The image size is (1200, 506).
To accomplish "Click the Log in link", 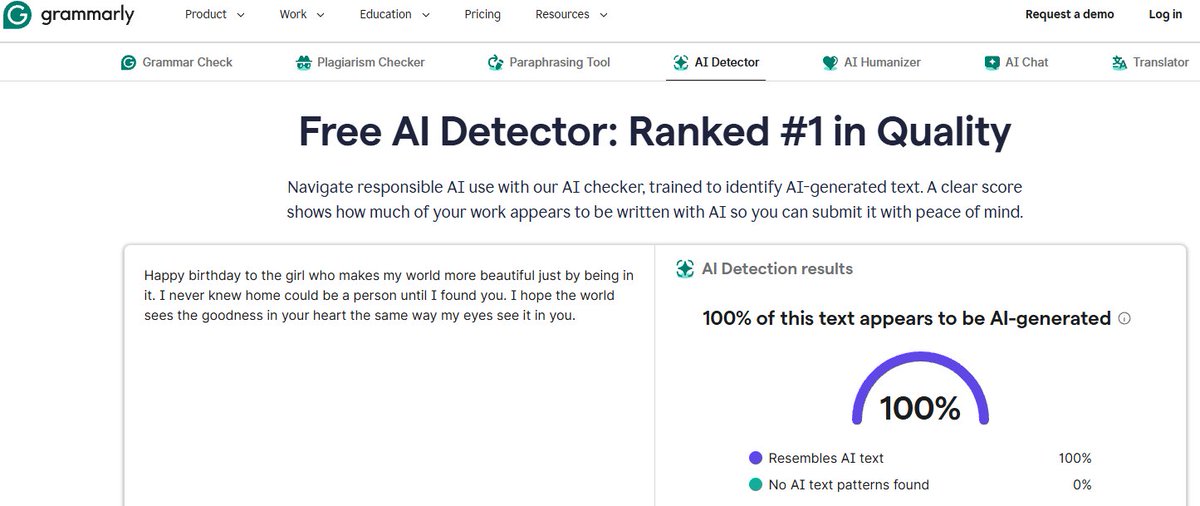I will (1165, 15).
